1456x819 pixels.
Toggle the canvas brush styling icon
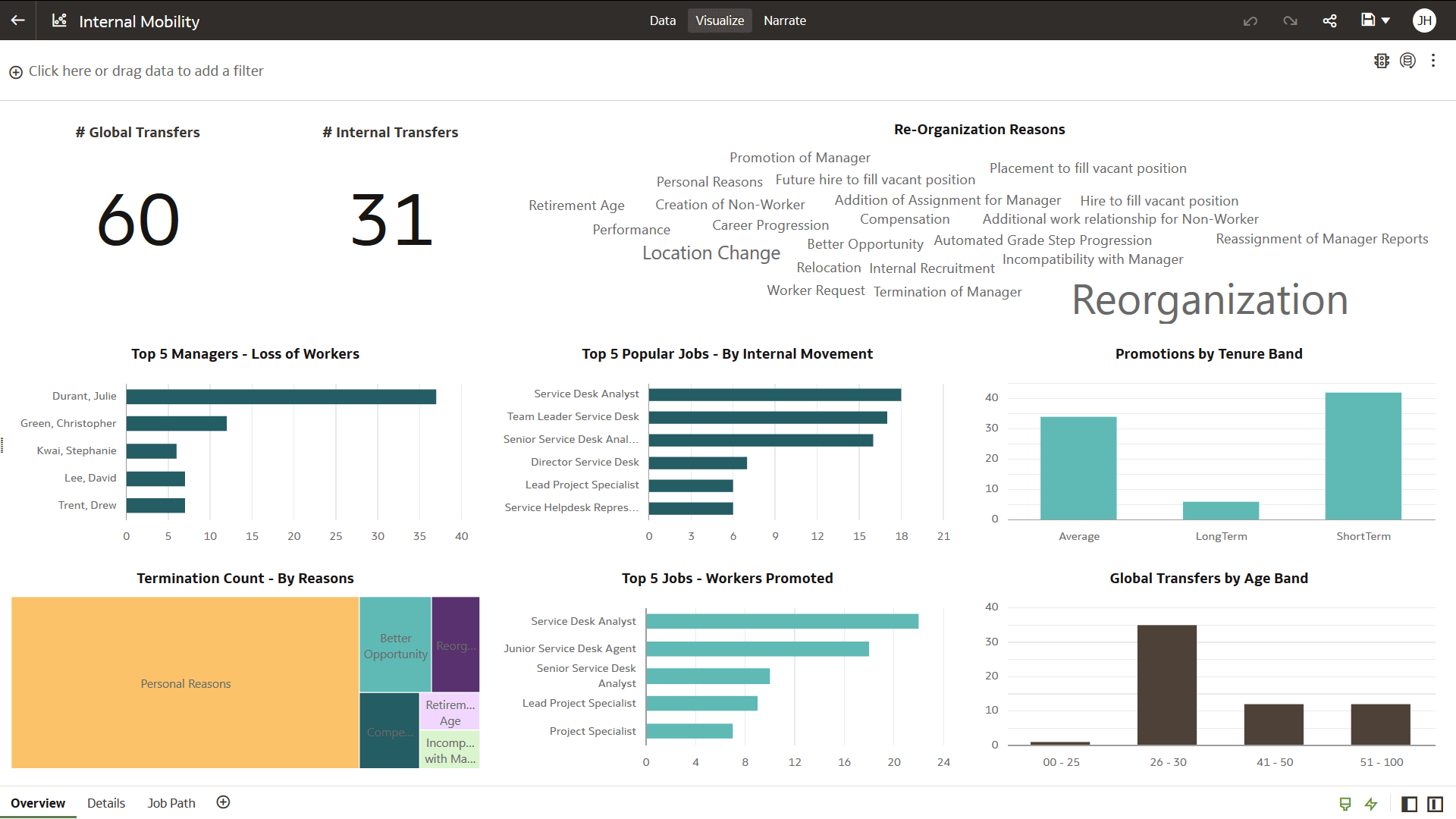[1345, 804]
